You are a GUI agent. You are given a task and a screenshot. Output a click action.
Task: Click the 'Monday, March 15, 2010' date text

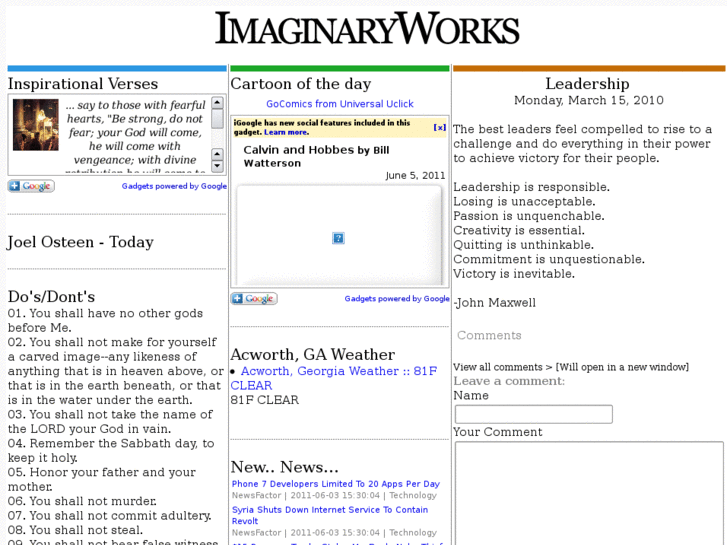pos(589,100)
